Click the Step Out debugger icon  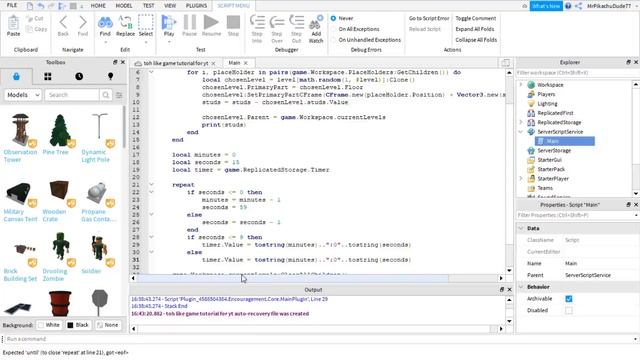coord(296,22)
